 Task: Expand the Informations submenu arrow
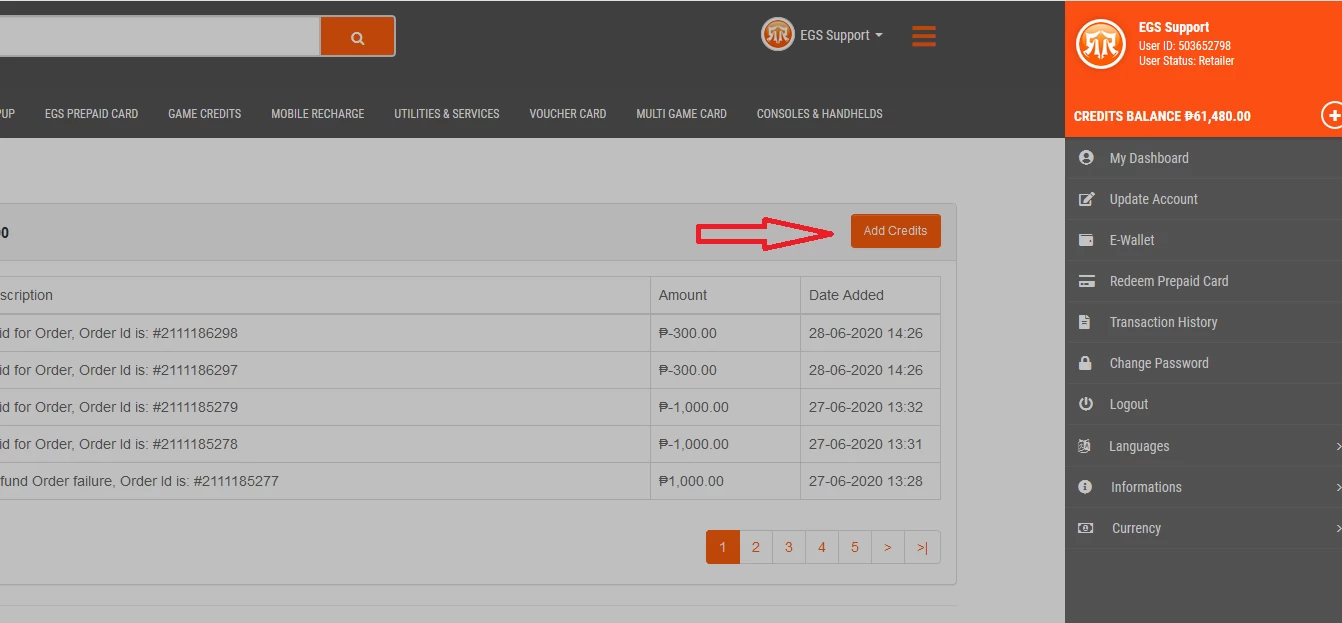pos(1337,487)
